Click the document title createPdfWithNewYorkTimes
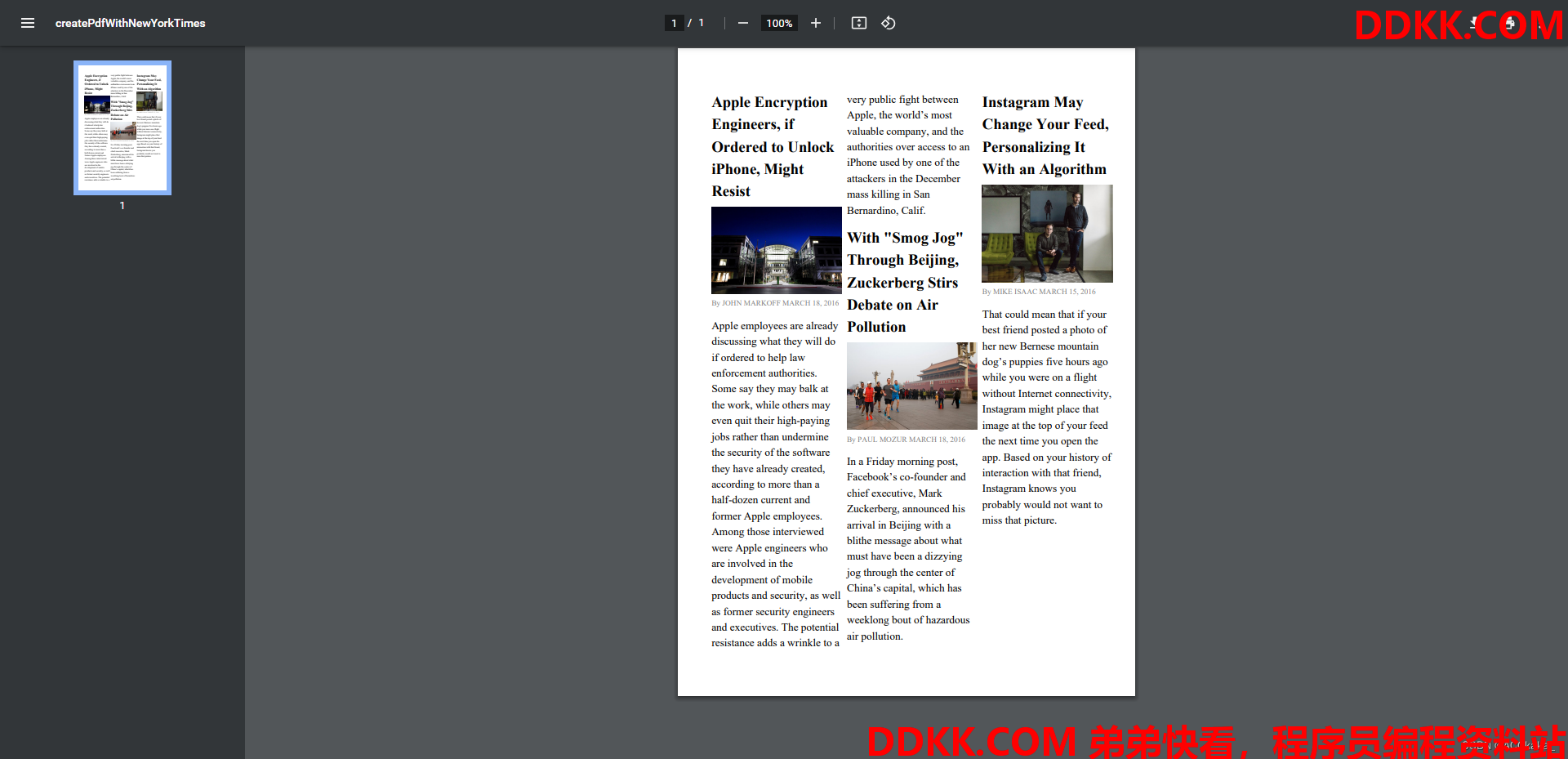 130,23
